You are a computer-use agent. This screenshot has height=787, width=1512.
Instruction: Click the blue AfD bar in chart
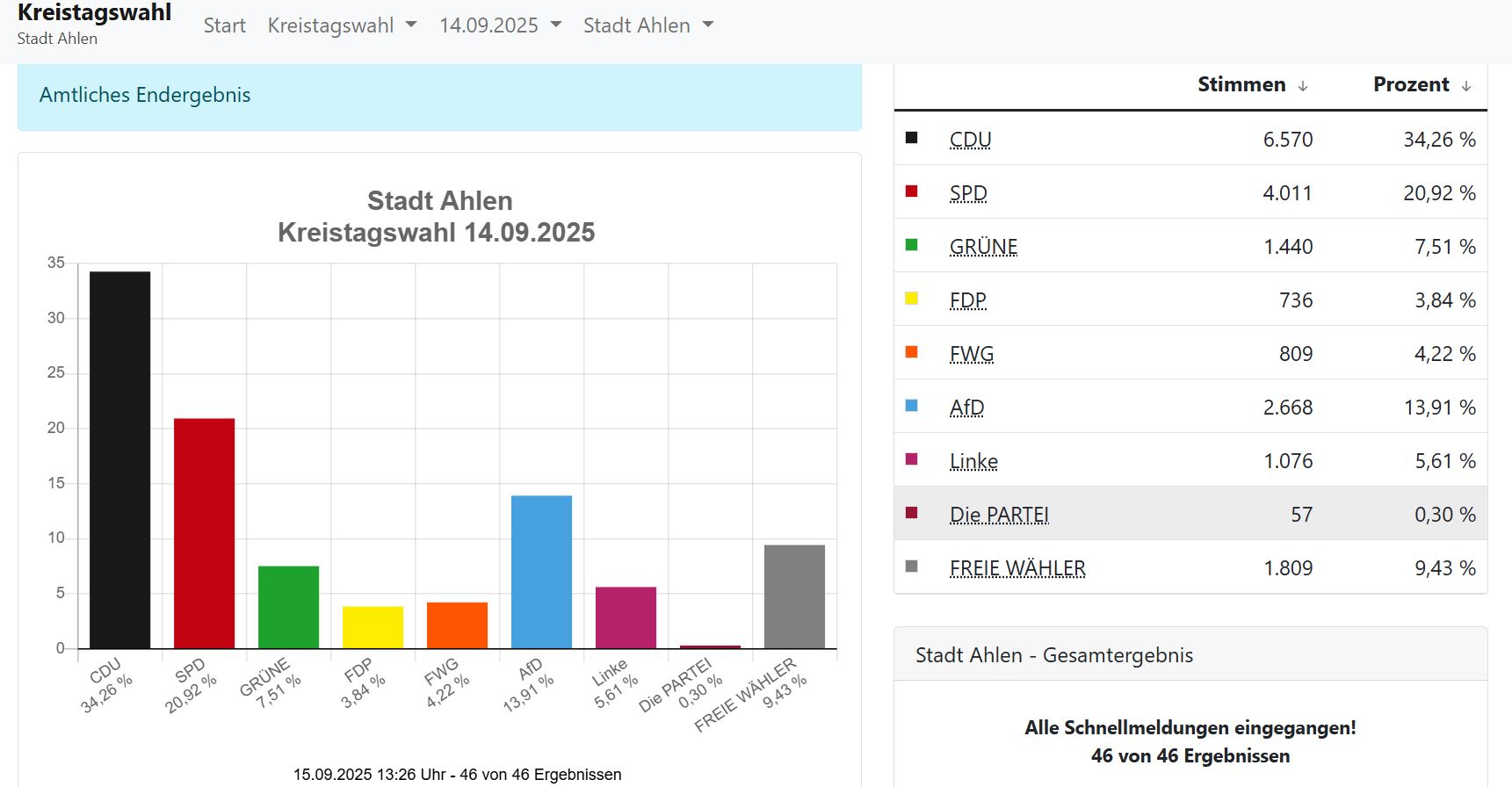pos(541,572)
